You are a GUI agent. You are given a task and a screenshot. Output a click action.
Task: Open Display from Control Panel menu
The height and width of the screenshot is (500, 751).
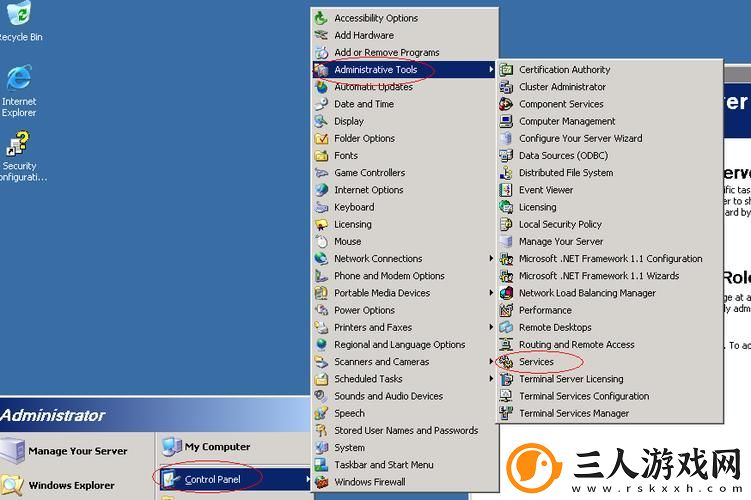pyautogui.click(x=405, y=121)
